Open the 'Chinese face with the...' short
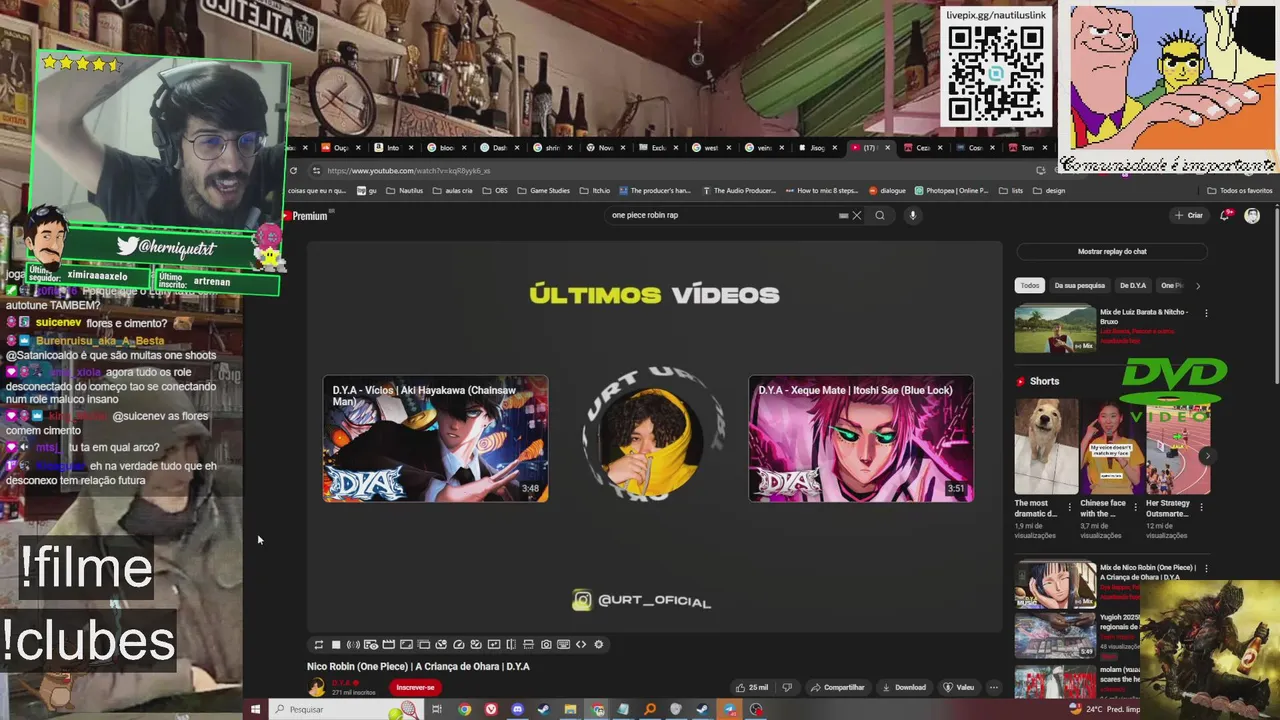The image size is (1280, 720). pyautogui.click(x=1111, y=447)
